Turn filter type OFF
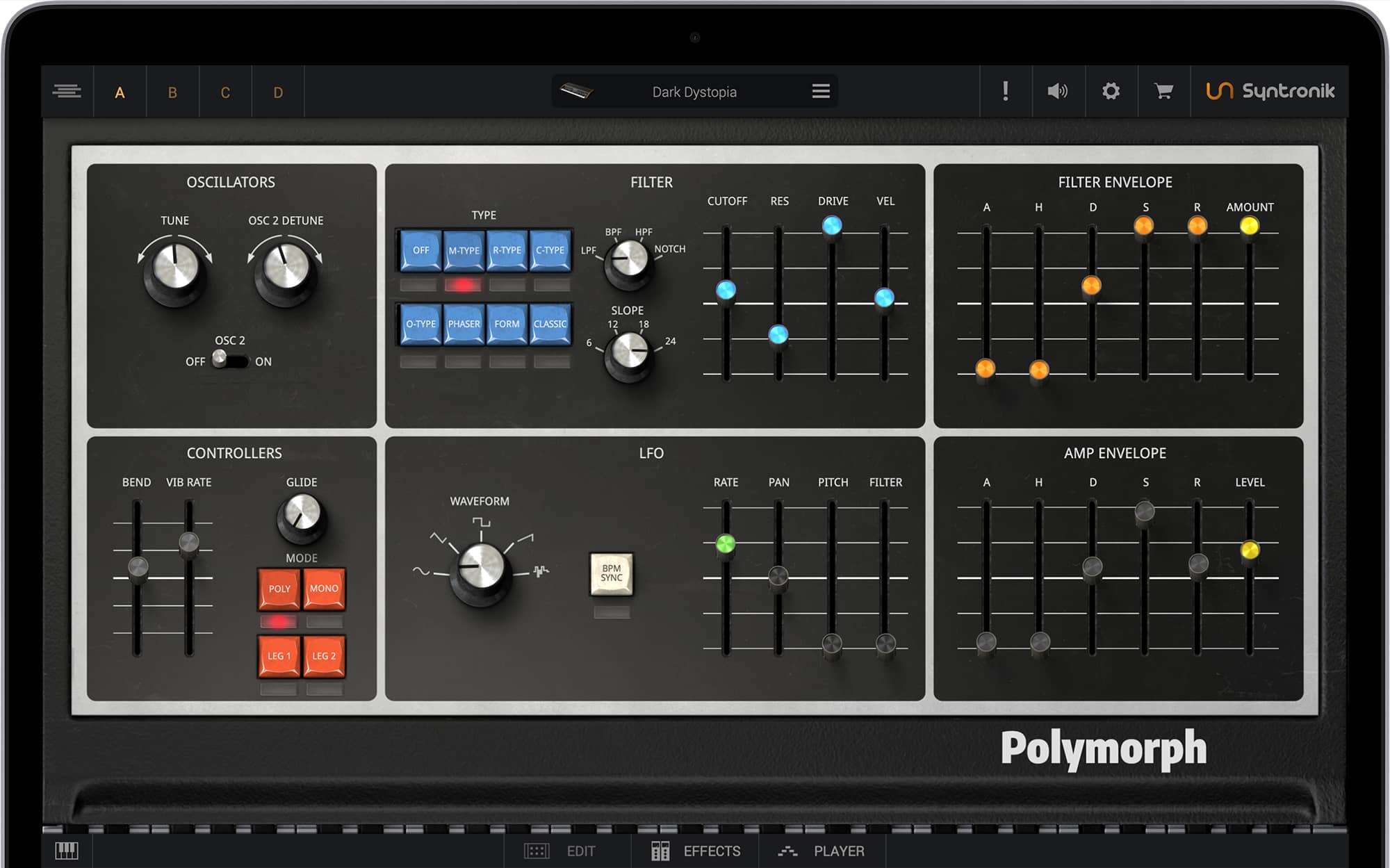 (x=420, y=250)
